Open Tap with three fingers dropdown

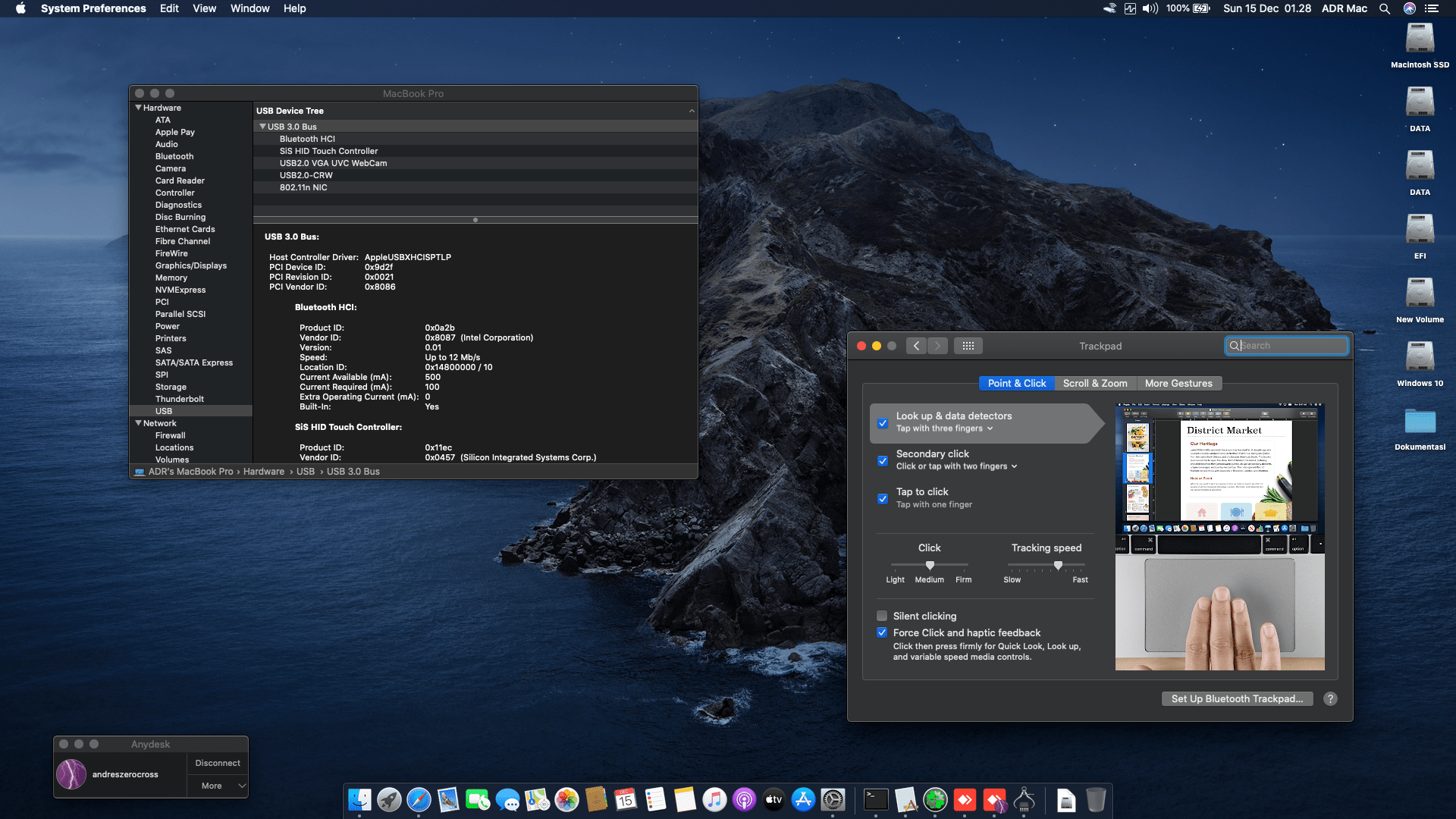[x=944, y=428]
